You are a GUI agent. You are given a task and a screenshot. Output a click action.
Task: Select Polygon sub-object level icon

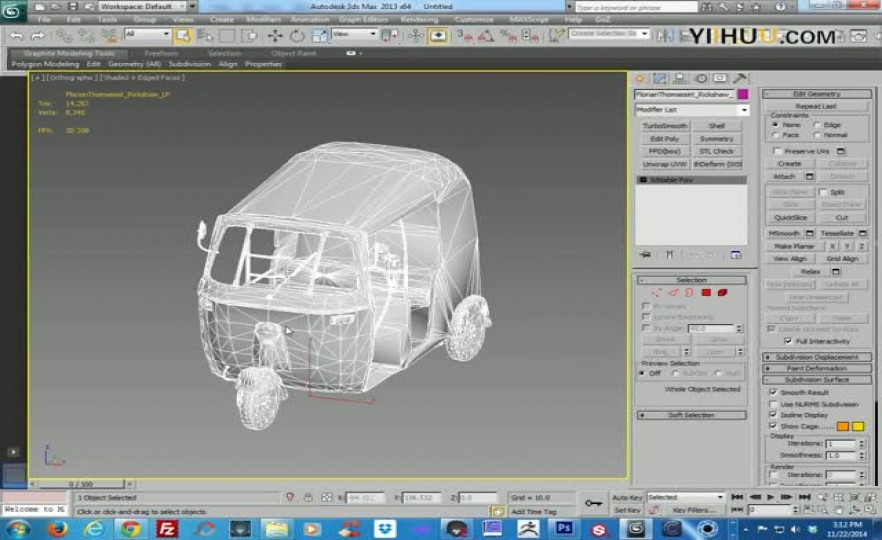click(x=706, y=292)
